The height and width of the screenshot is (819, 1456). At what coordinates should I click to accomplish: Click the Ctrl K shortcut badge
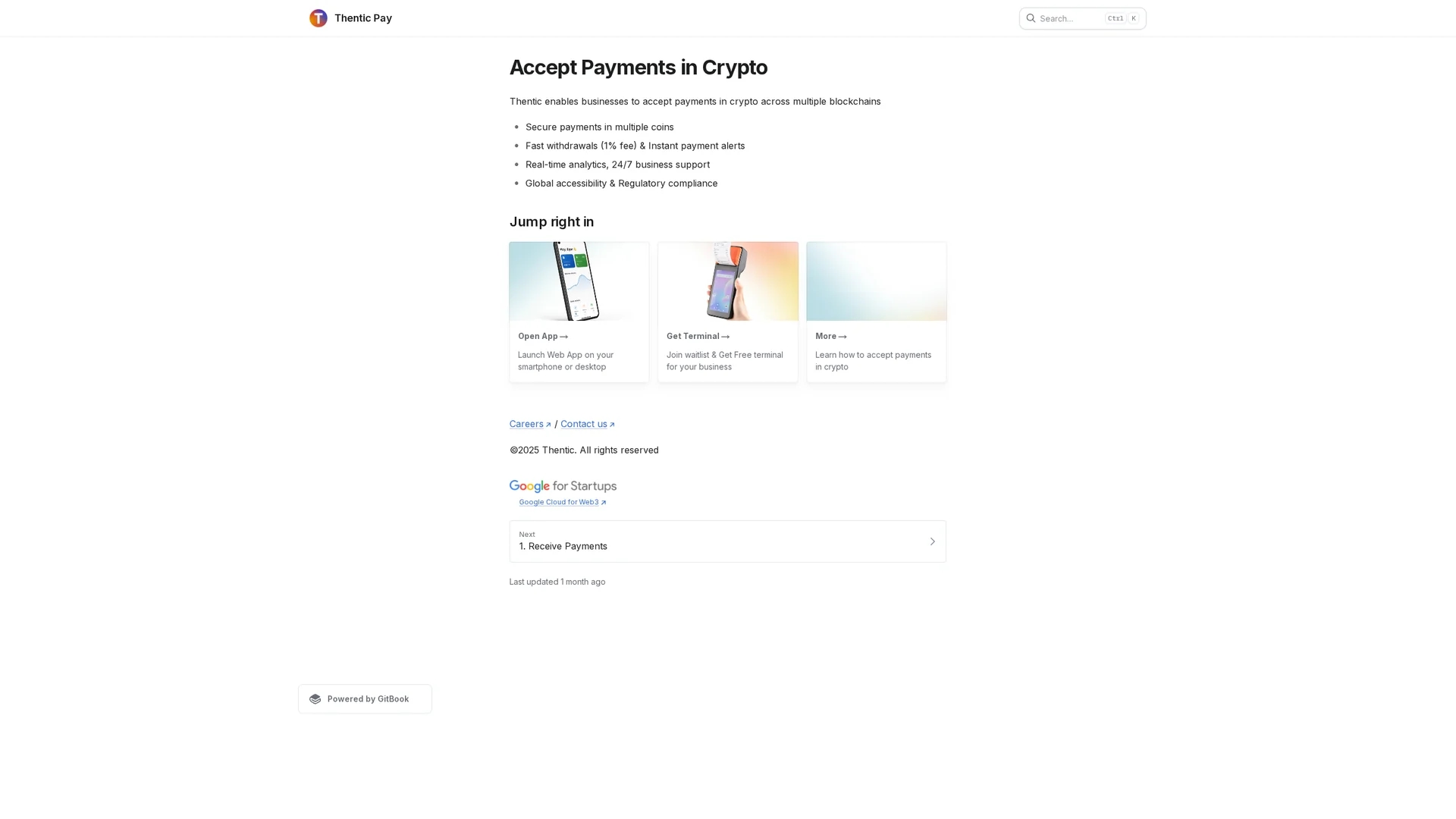pyautogui.click(x=1123, y=18)
